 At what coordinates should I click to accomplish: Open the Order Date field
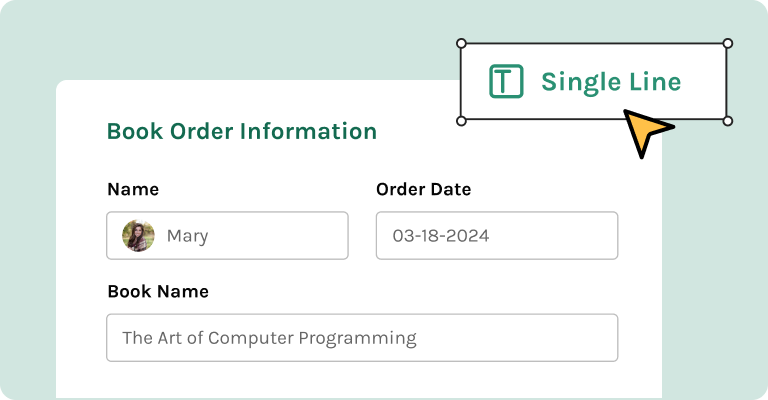(497, 235)
